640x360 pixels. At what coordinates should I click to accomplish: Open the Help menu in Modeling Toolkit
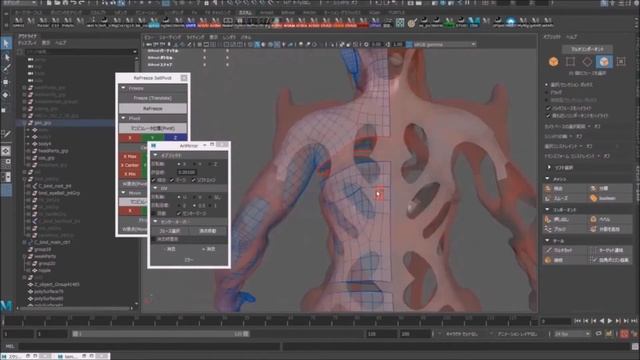[x=571, y=37]
